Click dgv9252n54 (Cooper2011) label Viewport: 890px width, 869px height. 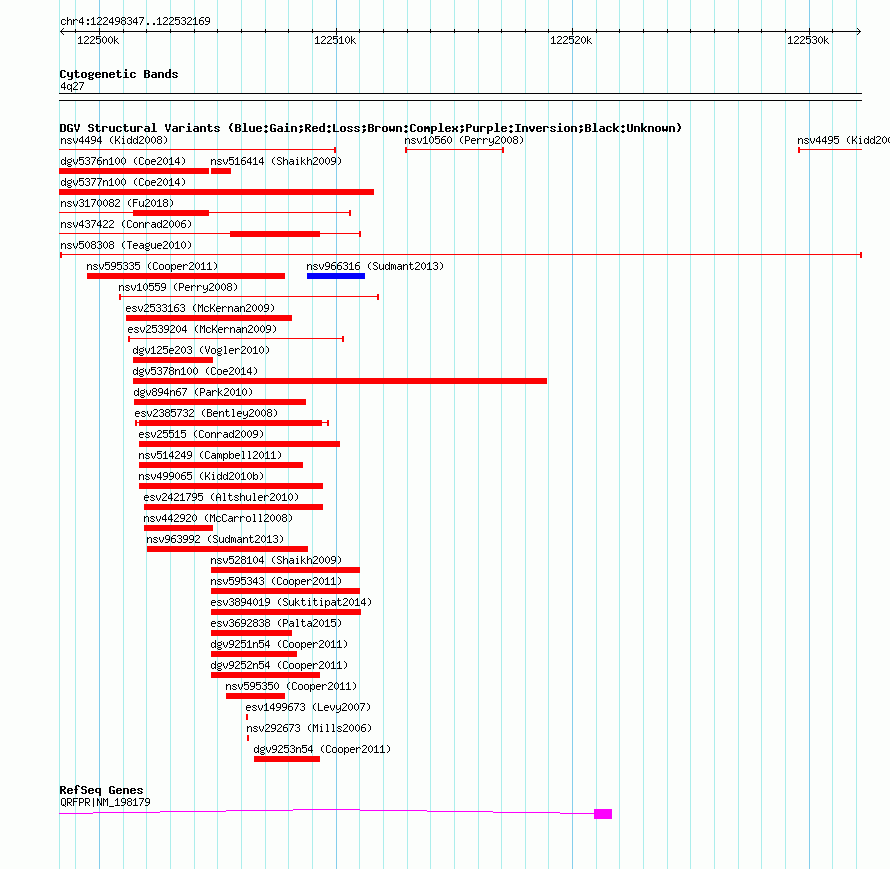pyautogui.click(x=279, y=665)
